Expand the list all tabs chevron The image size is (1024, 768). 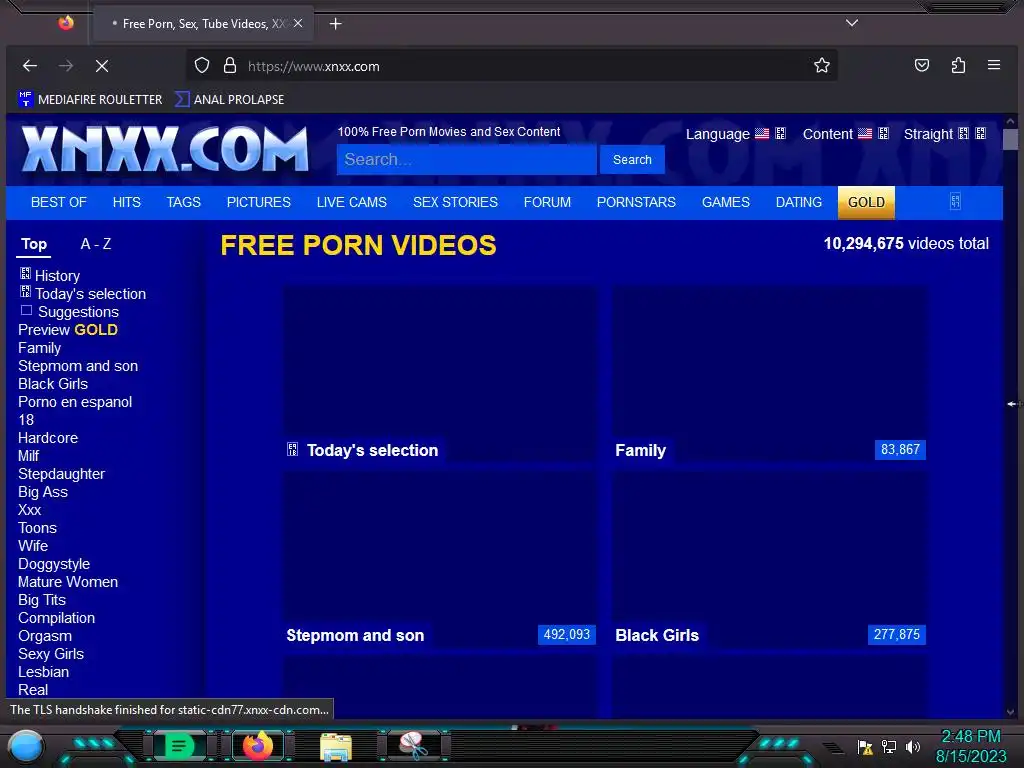pos(852,23)
